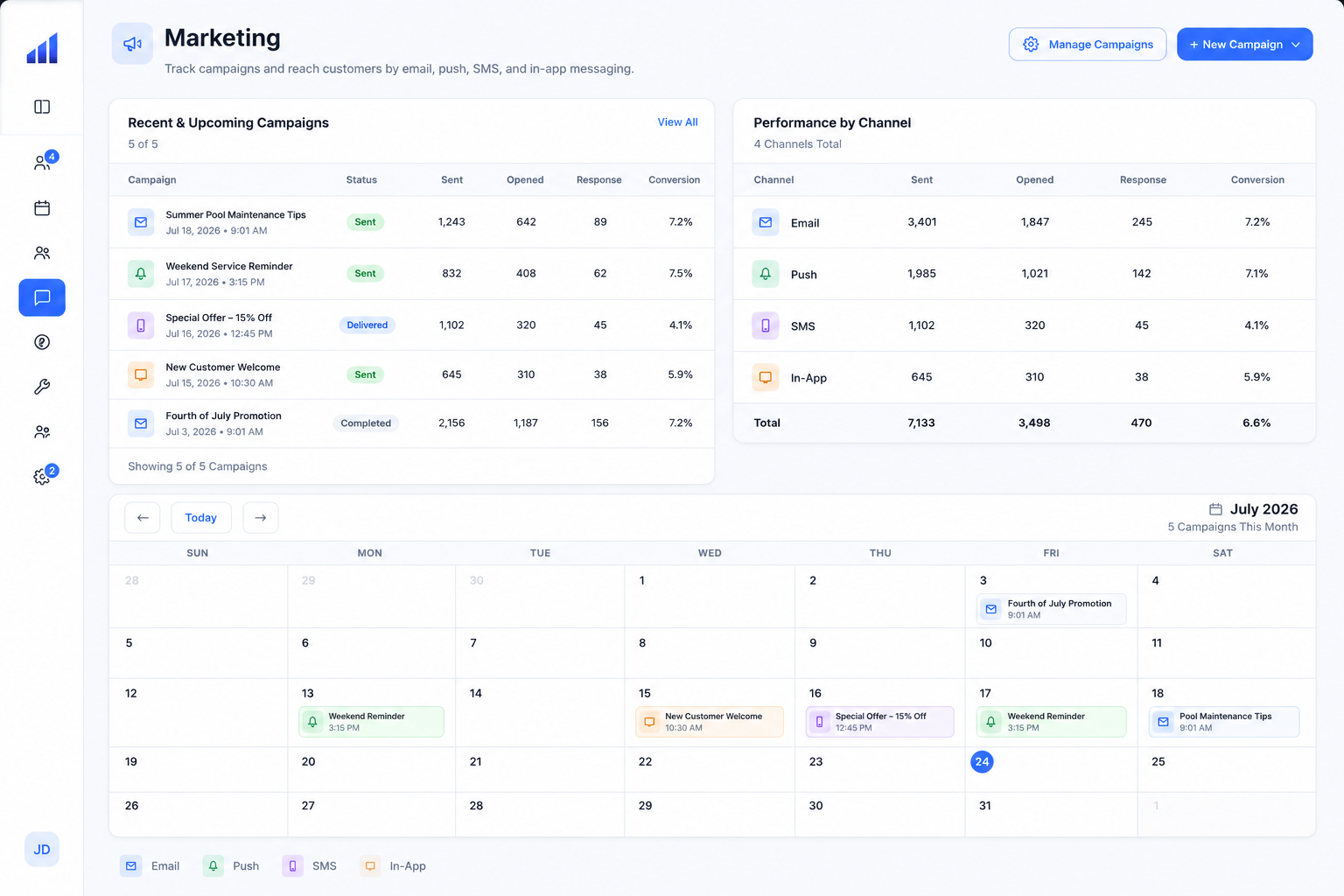The width and height of the screenshot is (1344, 896).
Task: Open the calendar icon in sidebar
Action: [42, 208]
